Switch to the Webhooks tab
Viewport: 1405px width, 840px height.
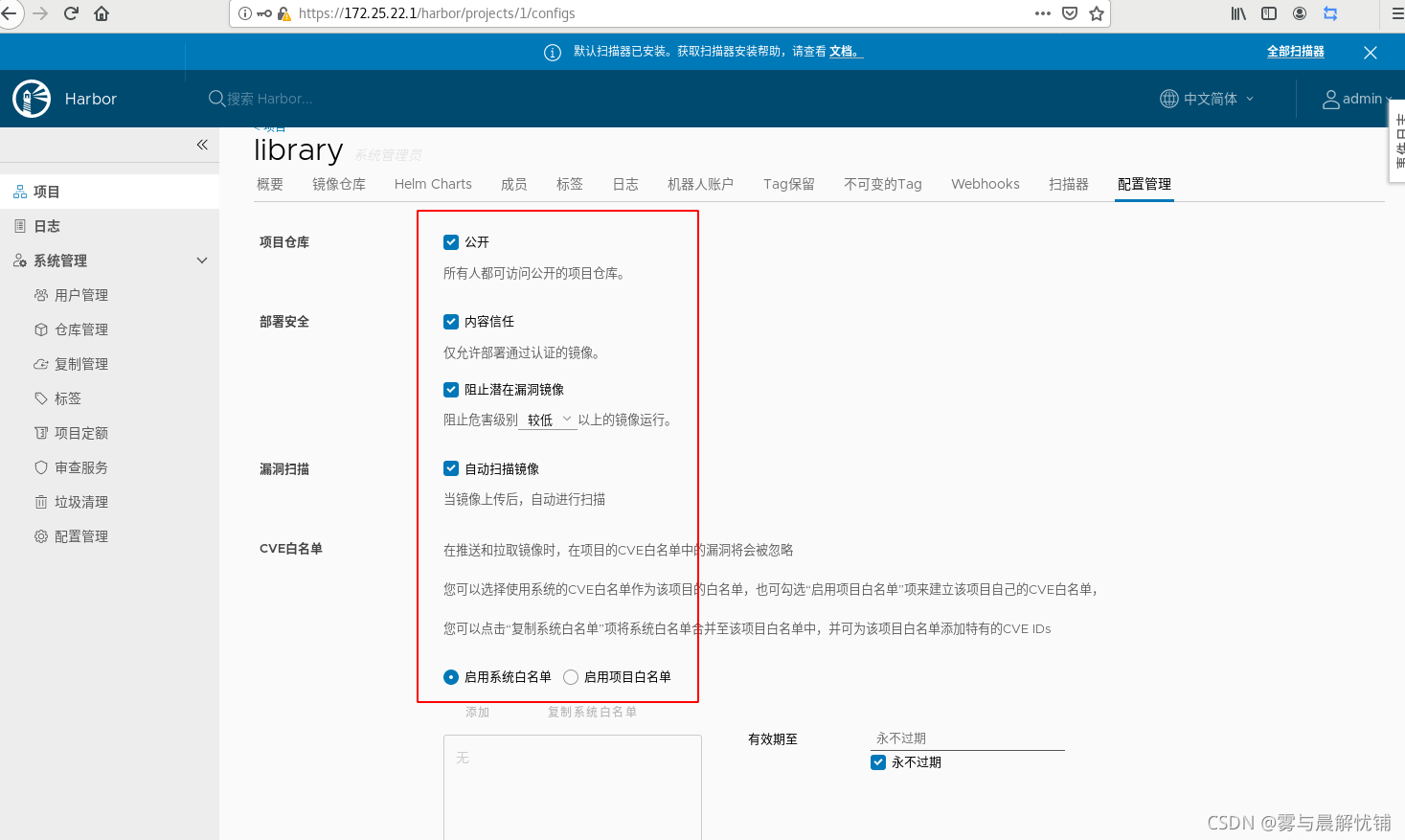986,184
